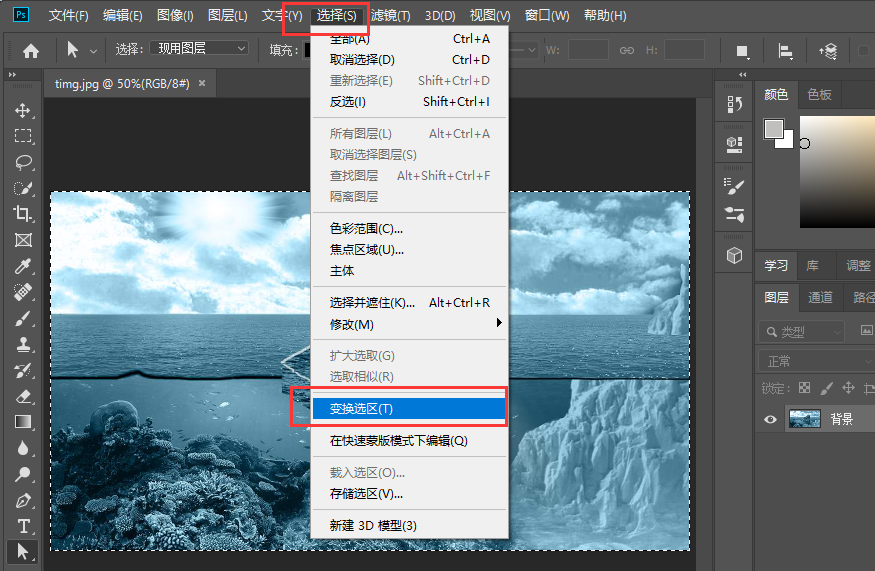Expand the toolbox with double arrows
This screenshot has height=571, width=875.
click(x=12, y=74)
